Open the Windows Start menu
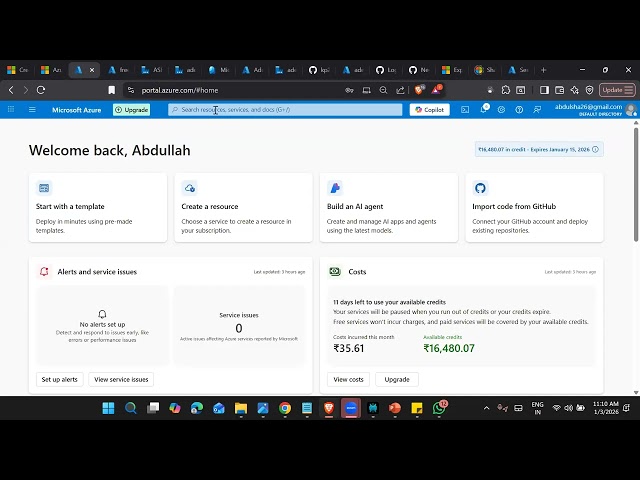 click(109, 408)
